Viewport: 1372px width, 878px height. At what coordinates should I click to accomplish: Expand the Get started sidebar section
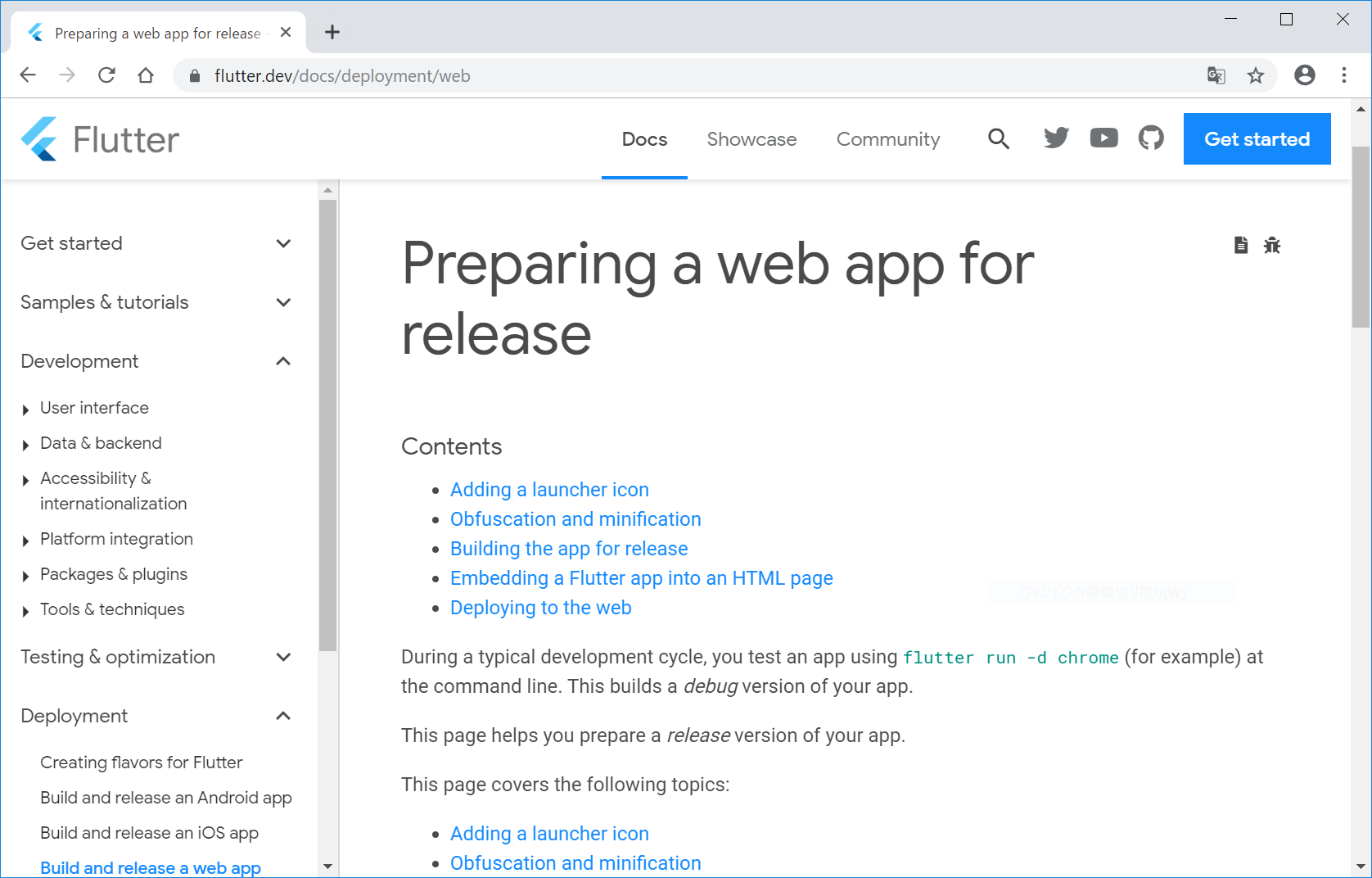click(x=283, y=243)
